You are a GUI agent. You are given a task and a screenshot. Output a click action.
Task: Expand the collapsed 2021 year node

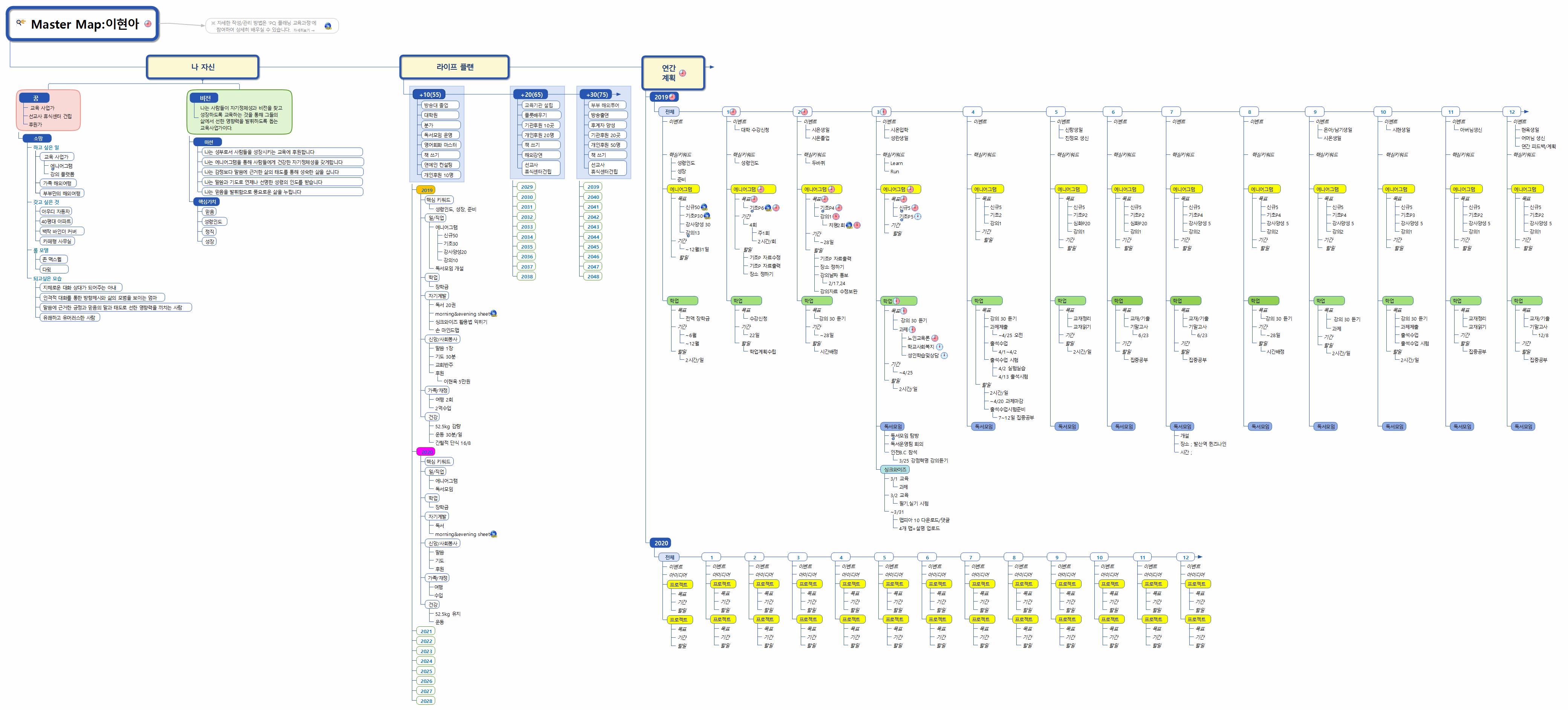coord(426,632)
